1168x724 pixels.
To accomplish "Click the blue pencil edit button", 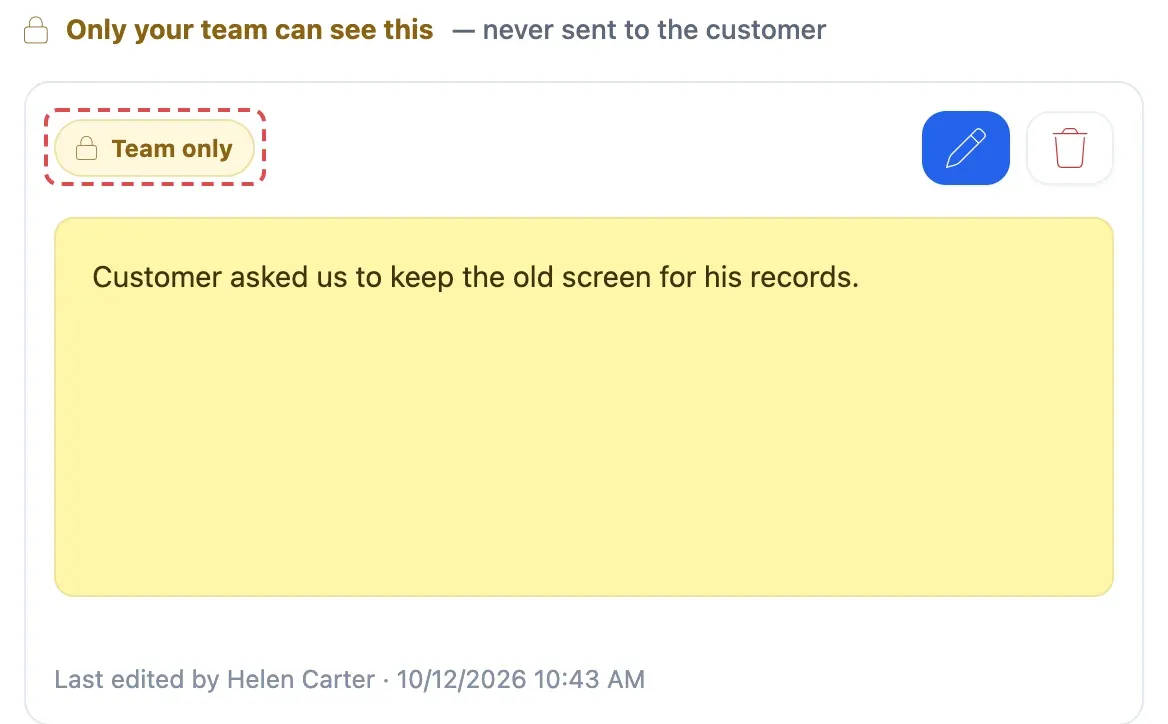I will [x=965, y=147].
